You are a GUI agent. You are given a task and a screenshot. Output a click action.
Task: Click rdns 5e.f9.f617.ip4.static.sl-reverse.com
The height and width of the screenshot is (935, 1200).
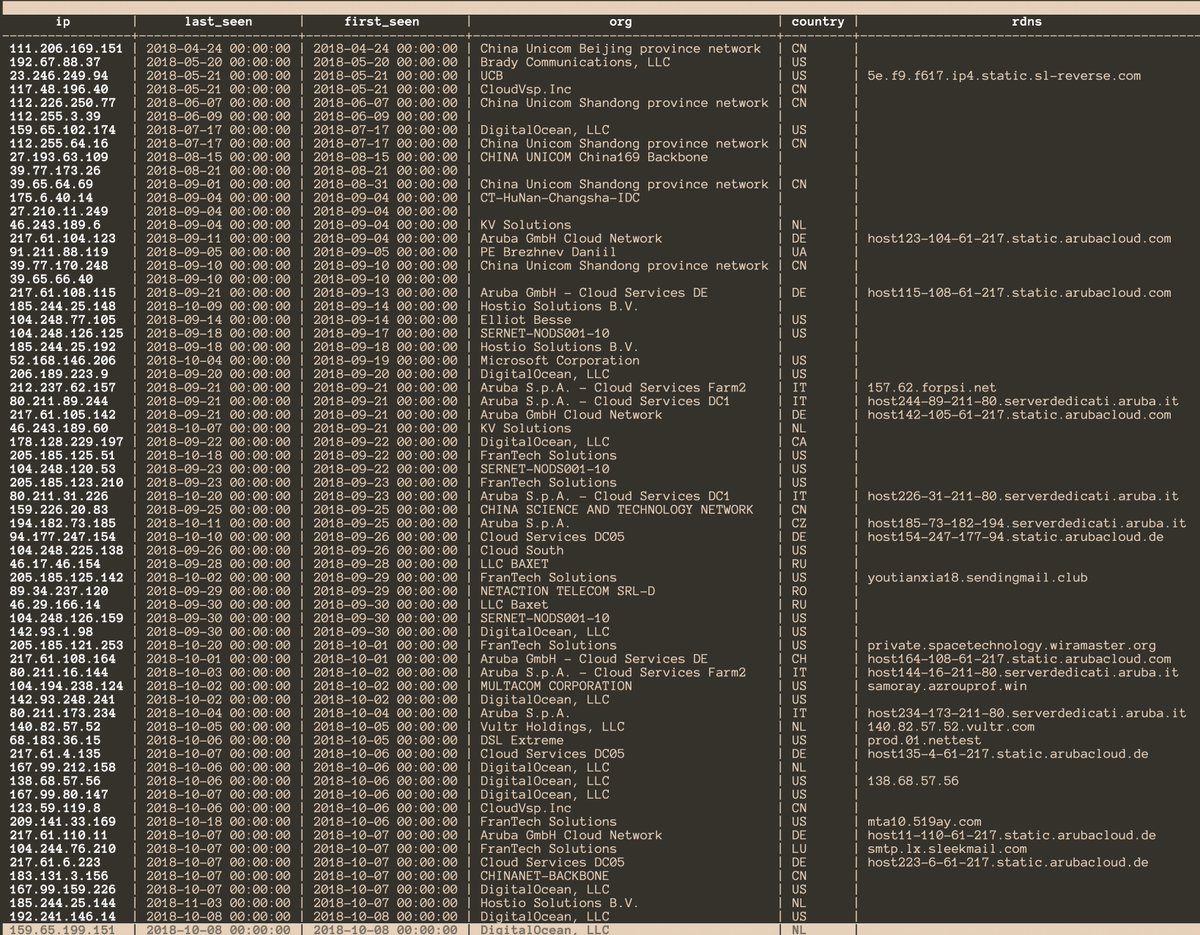1004,75
